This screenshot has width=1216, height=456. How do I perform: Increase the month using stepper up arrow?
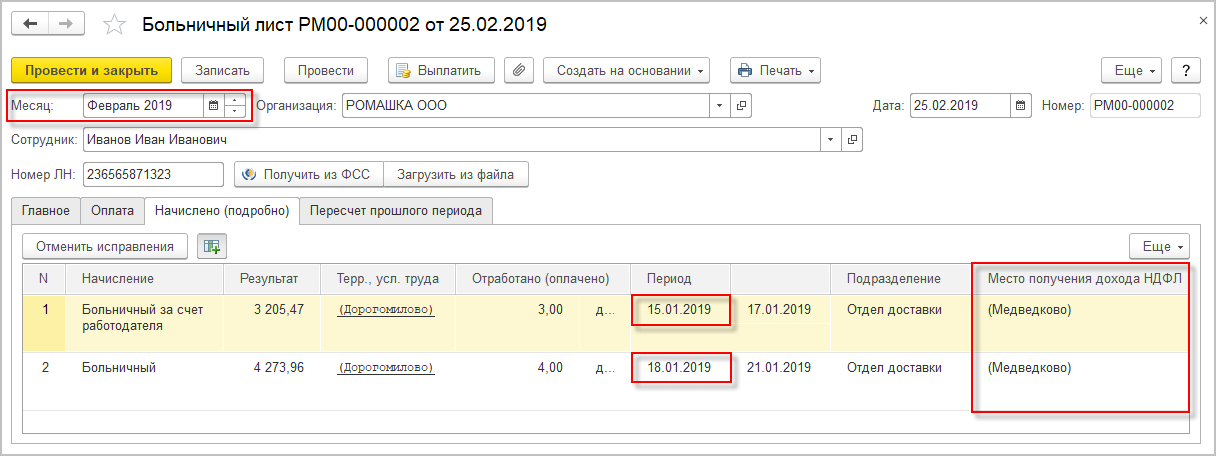(235, 100)
